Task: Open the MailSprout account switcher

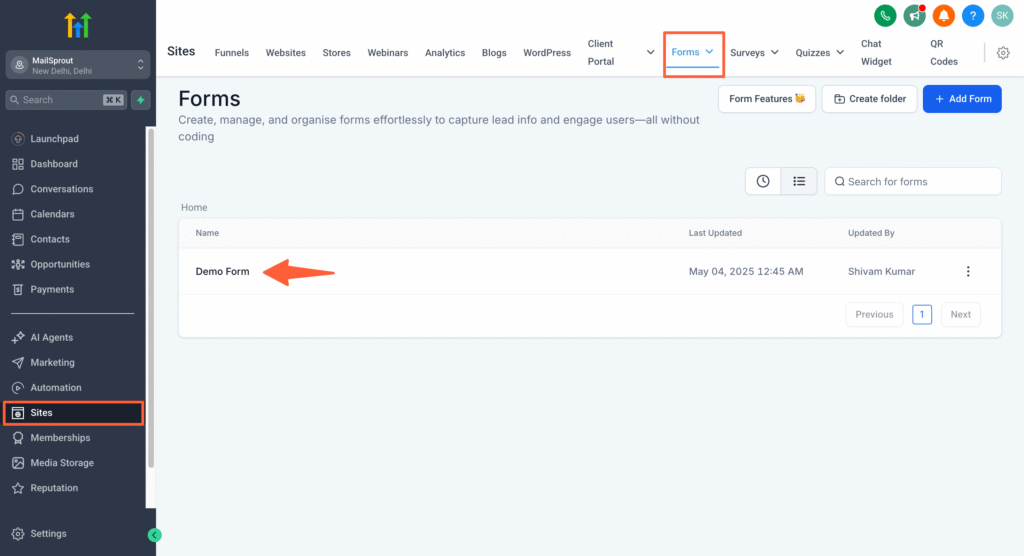Action: click(78, 65)
